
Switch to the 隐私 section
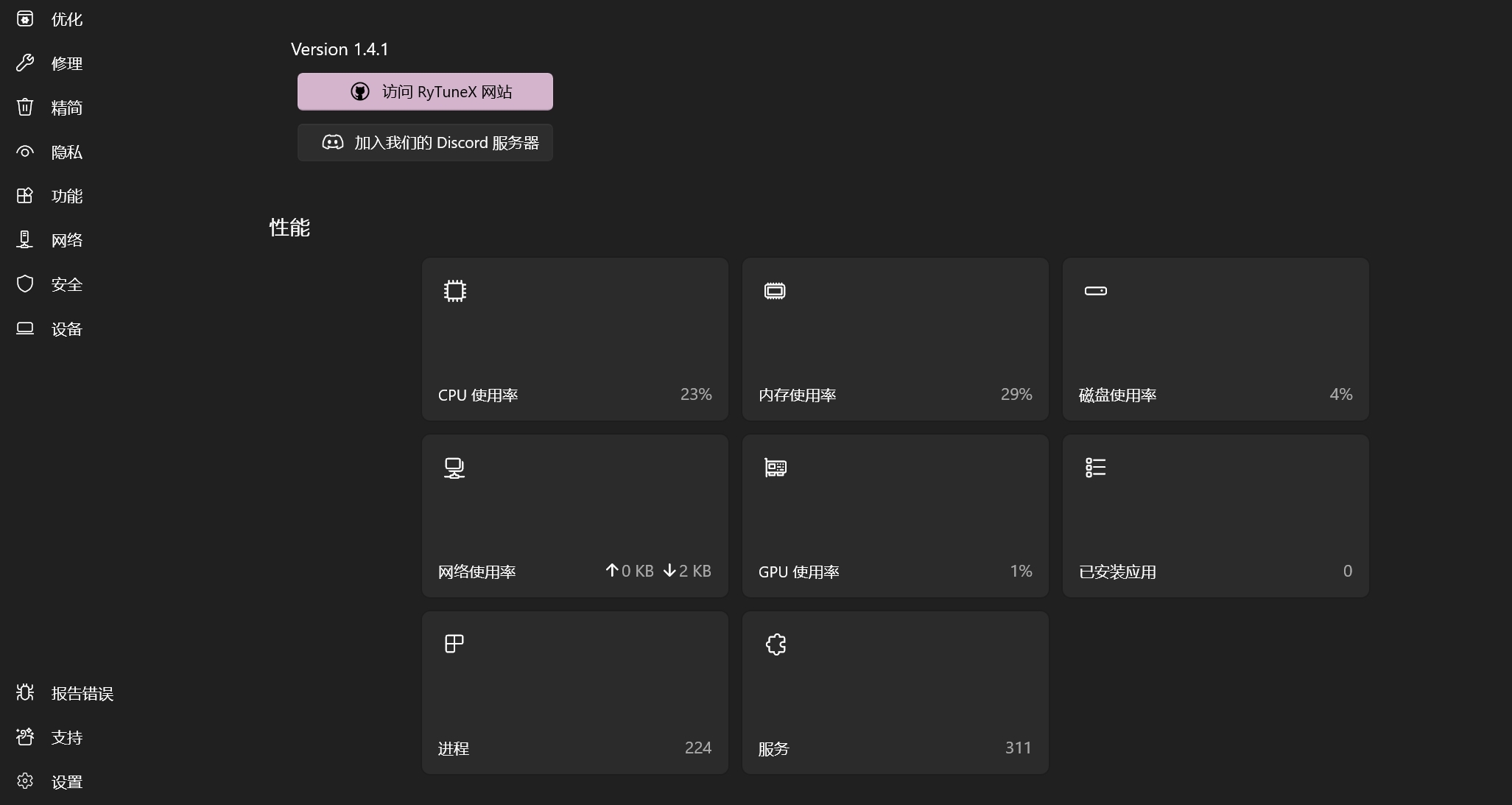(66, 151)
